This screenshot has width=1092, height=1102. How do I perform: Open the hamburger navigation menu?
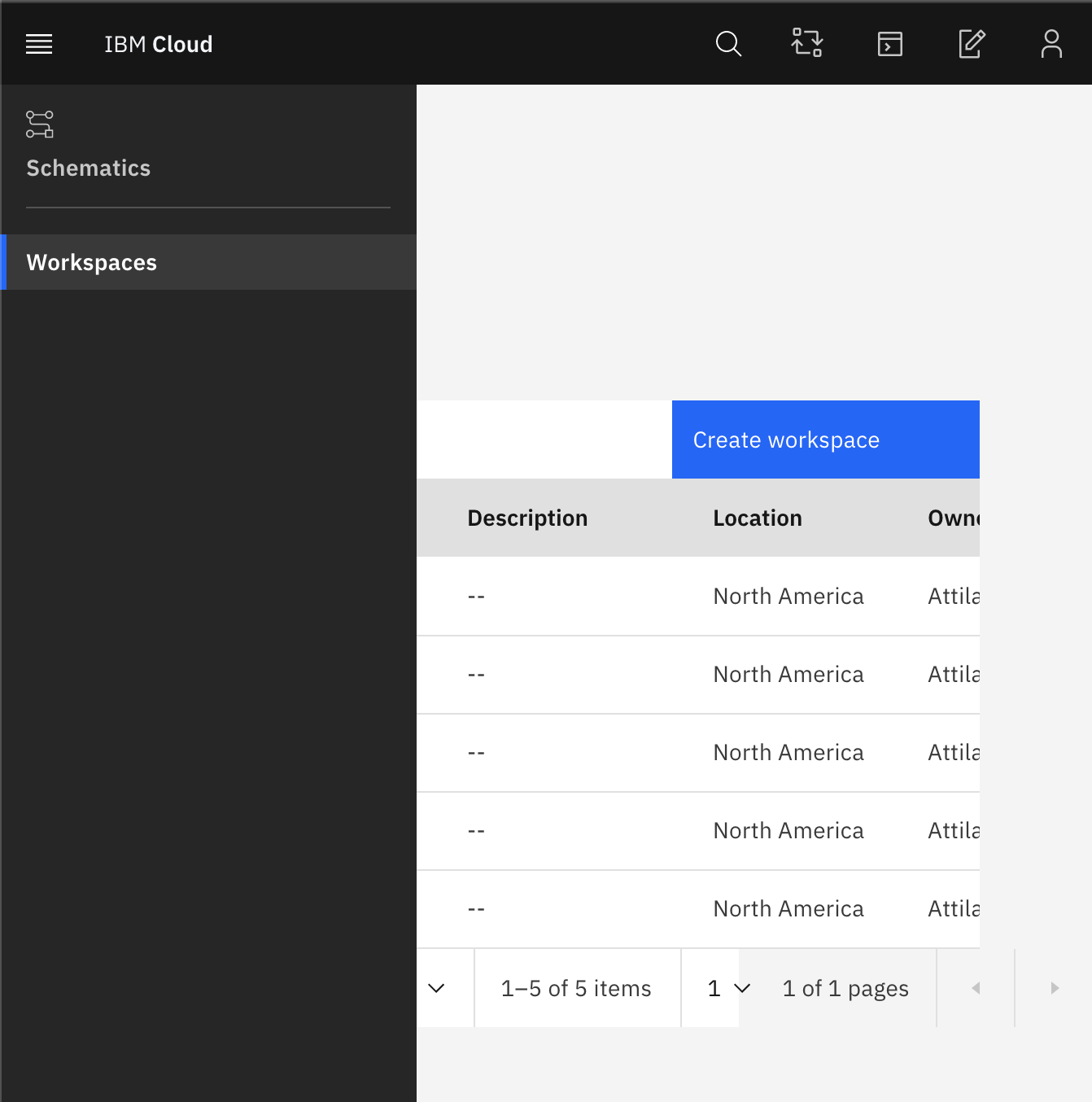coord(38,44)
